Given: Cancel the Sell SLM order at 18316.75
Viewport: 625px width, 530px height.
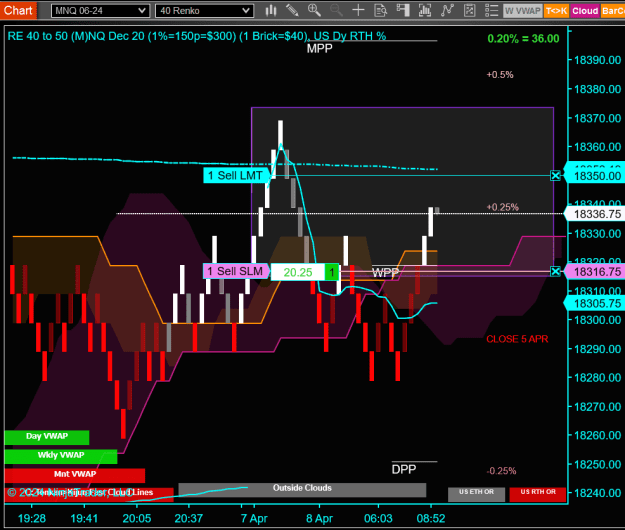Looking at the screenshot, I should point(555,271).
